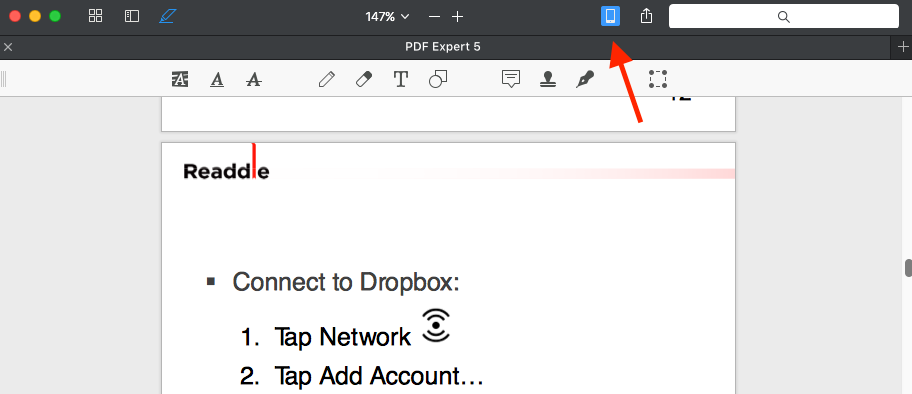Click the 'Tap Add Account…' step text
Screen dimensions: 912x394
click(379, 377)
